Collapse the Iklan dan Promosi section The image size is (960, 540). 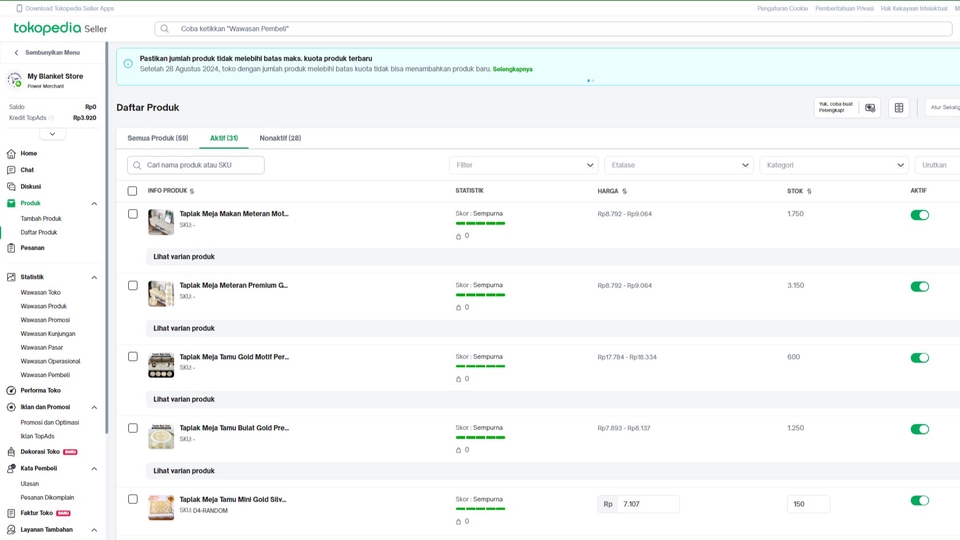click(x=94, y=407)
